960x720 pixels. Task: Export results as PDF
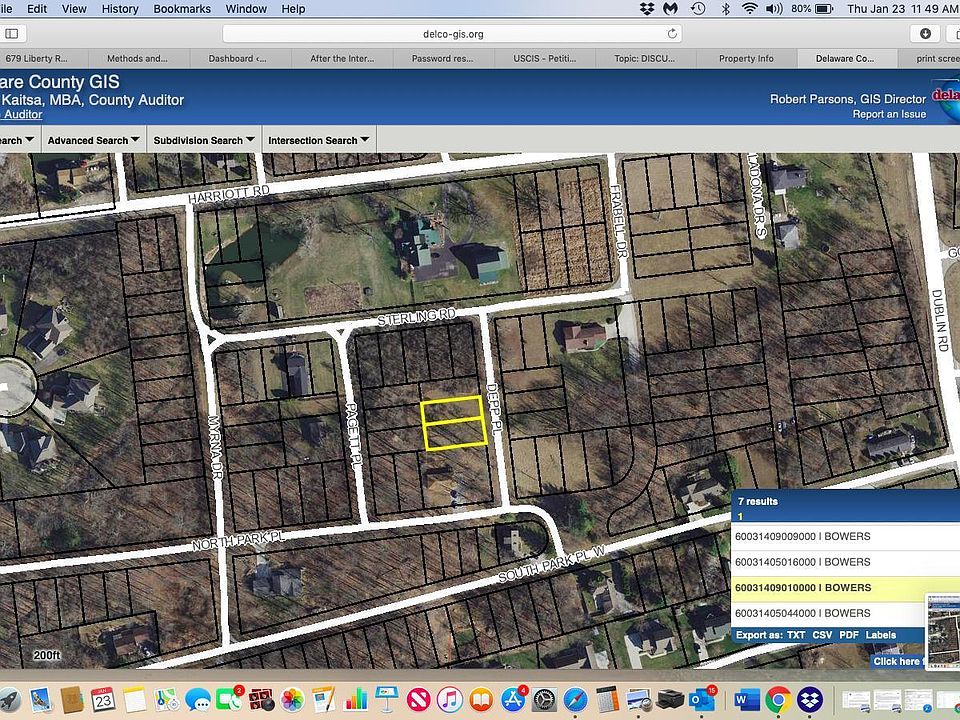pyautogui.click(x=849, y=635)
